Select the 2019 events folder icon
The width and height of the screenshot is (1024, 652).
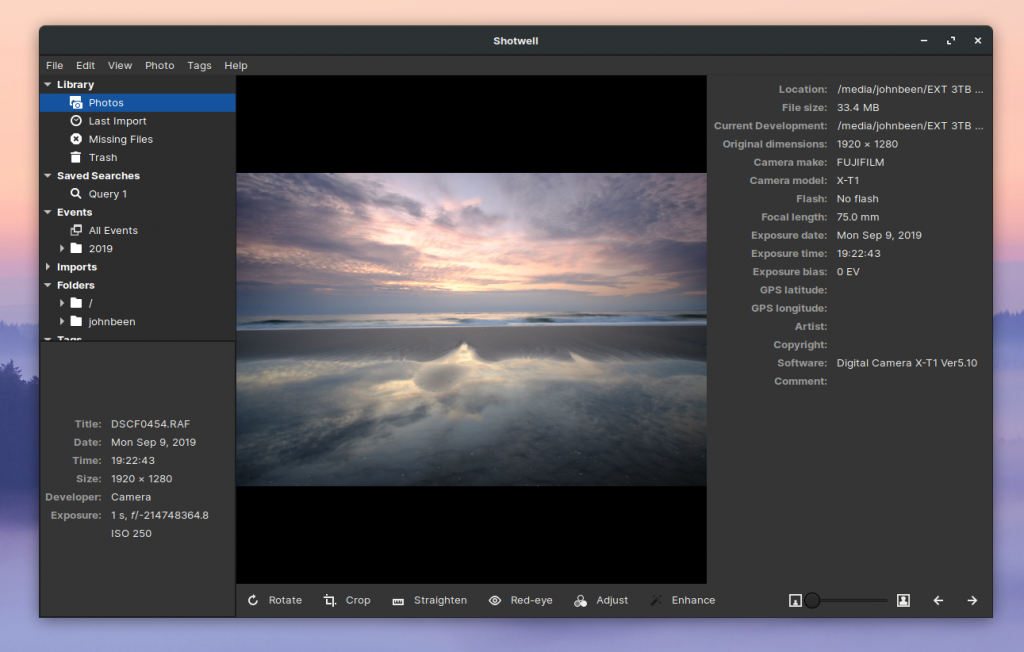(76, 248)
